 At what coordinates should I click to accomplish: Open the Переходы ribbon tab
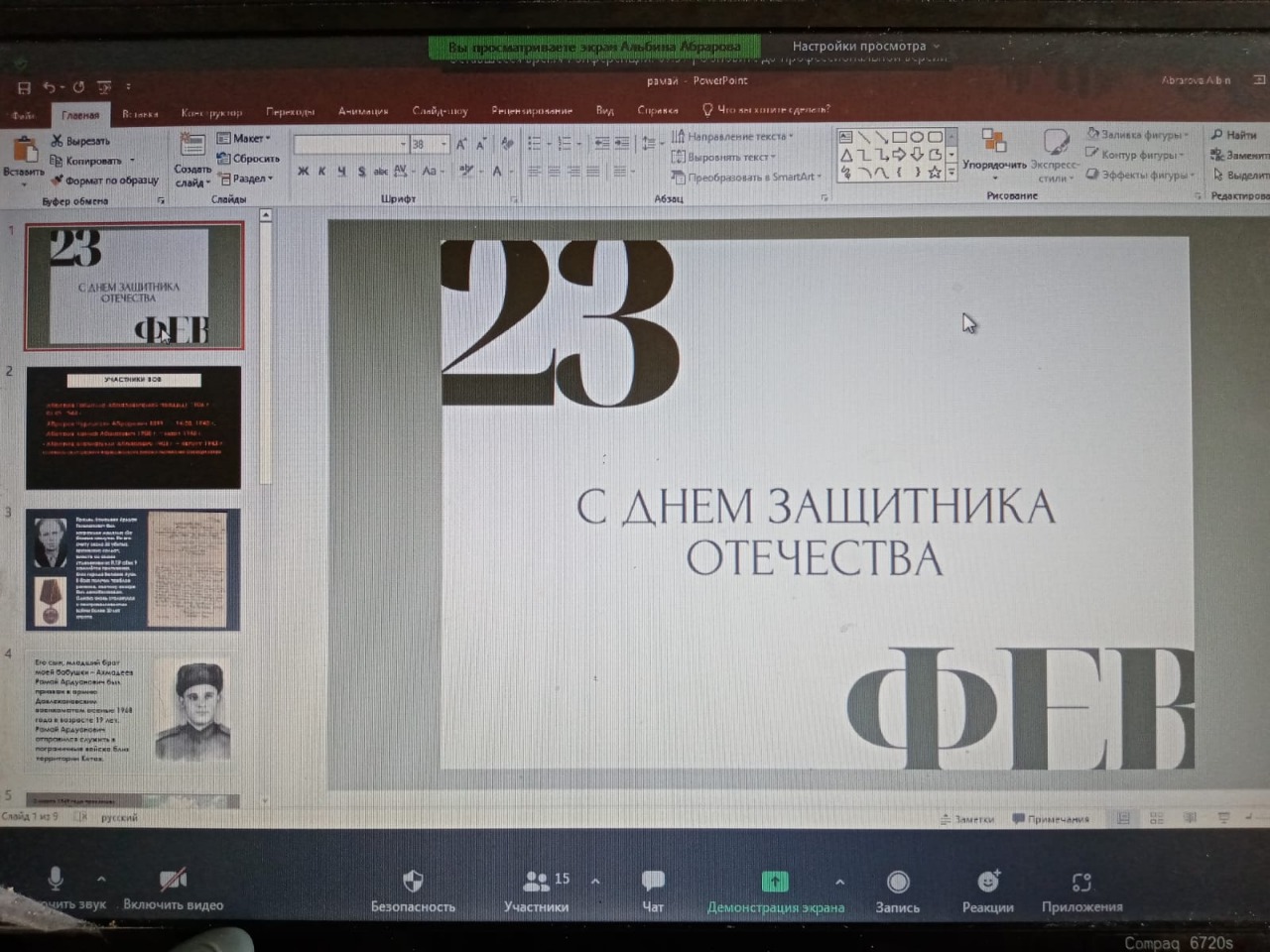[x=290, y=112]
